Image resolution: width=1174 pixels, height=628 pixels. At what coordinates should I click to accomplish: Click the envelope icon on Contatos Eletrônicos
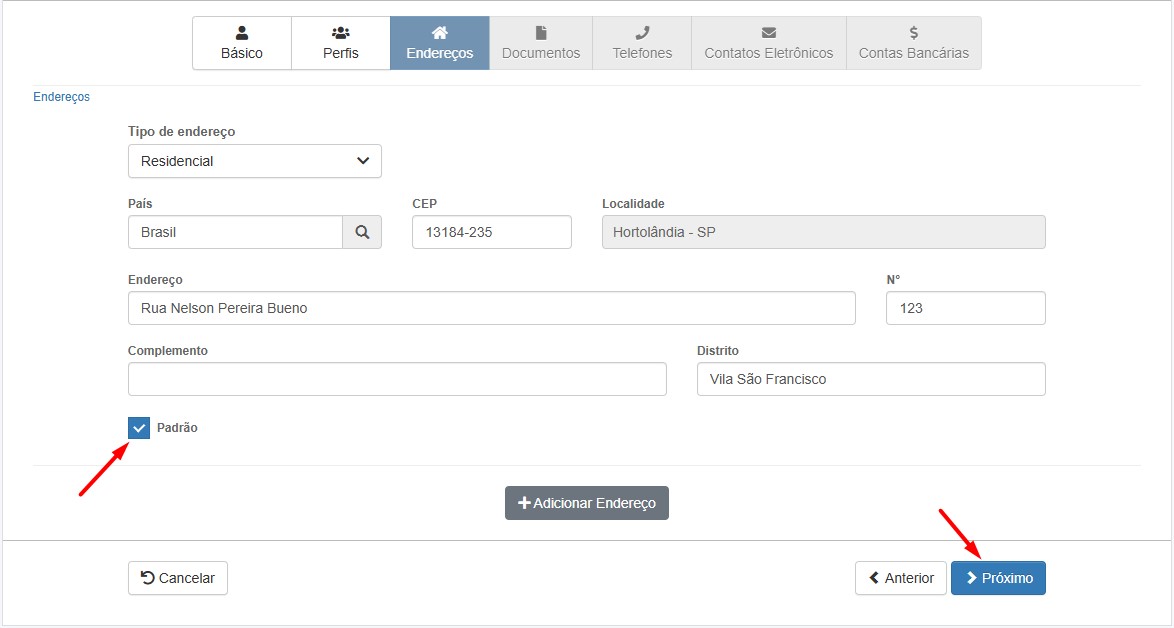point(768,33)
